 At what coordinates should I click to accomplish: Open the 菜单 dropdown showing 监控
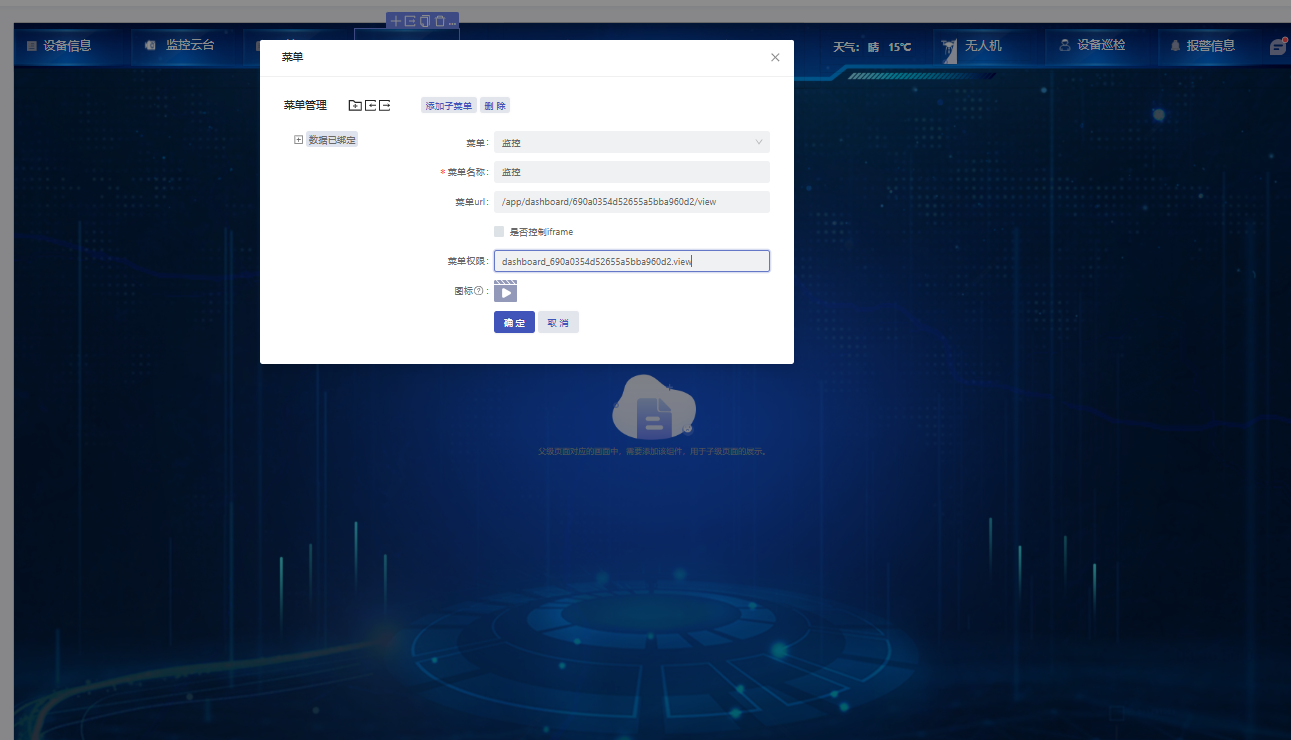(631, 142)
